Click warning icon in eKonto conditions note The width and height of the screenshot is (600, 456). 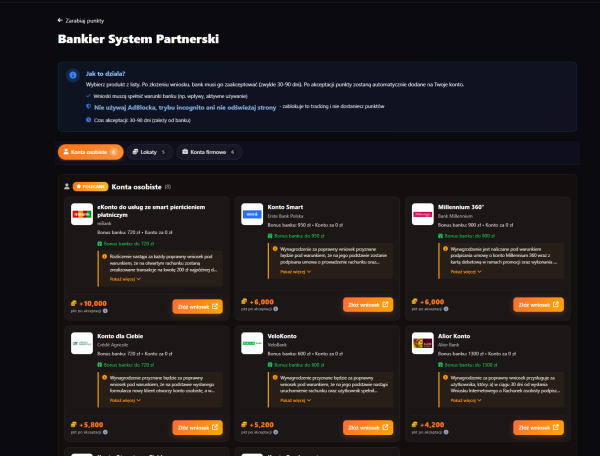pyautogui.click(x=104, y=256)
